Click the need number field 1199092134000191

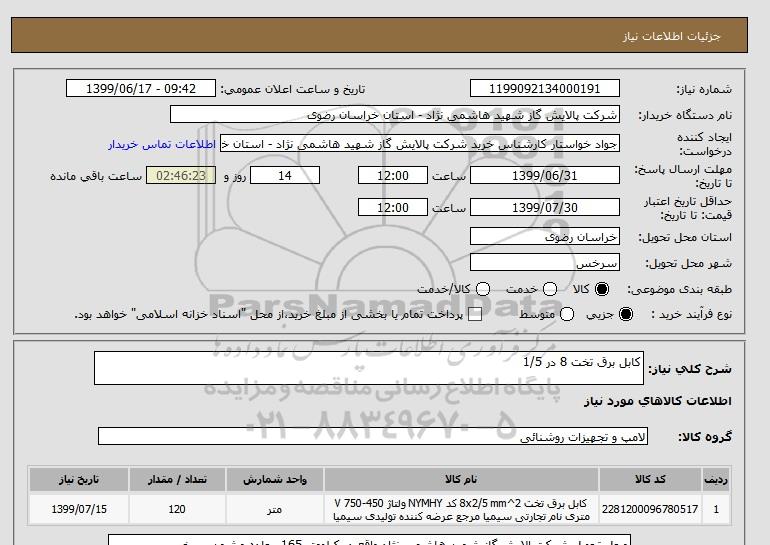(x=545, y=88)
